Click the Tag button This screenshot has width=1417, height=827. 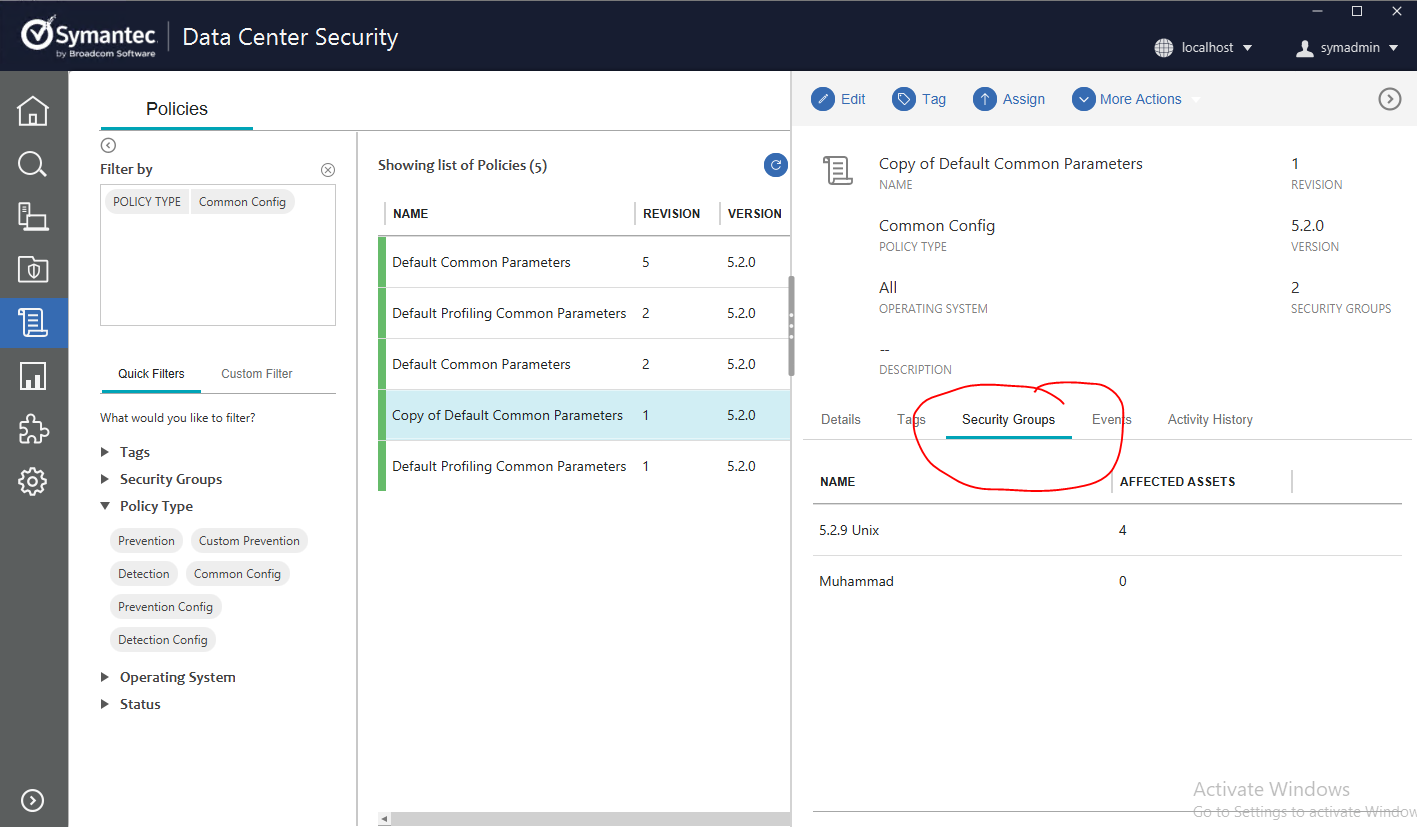919,99
